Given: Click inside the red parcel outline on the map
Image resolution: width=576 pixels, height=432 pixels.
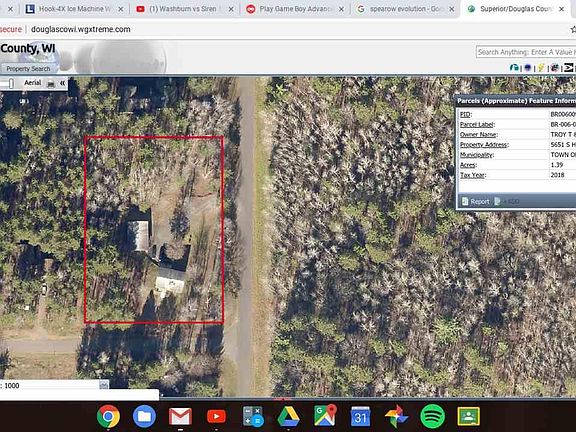Looking at the screenshot, I should pyautogui.click(x=154, y=230).
